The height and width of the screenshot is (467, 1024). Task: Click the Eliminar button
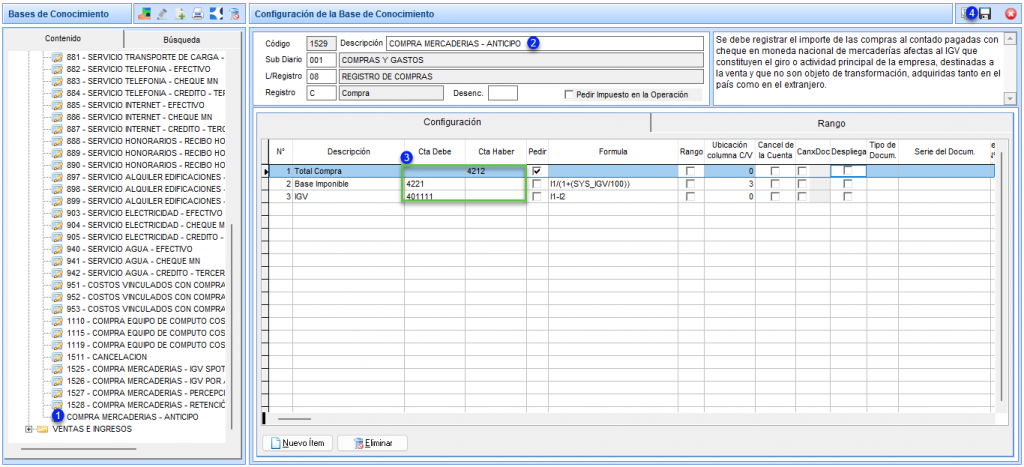tap(373, 443)
